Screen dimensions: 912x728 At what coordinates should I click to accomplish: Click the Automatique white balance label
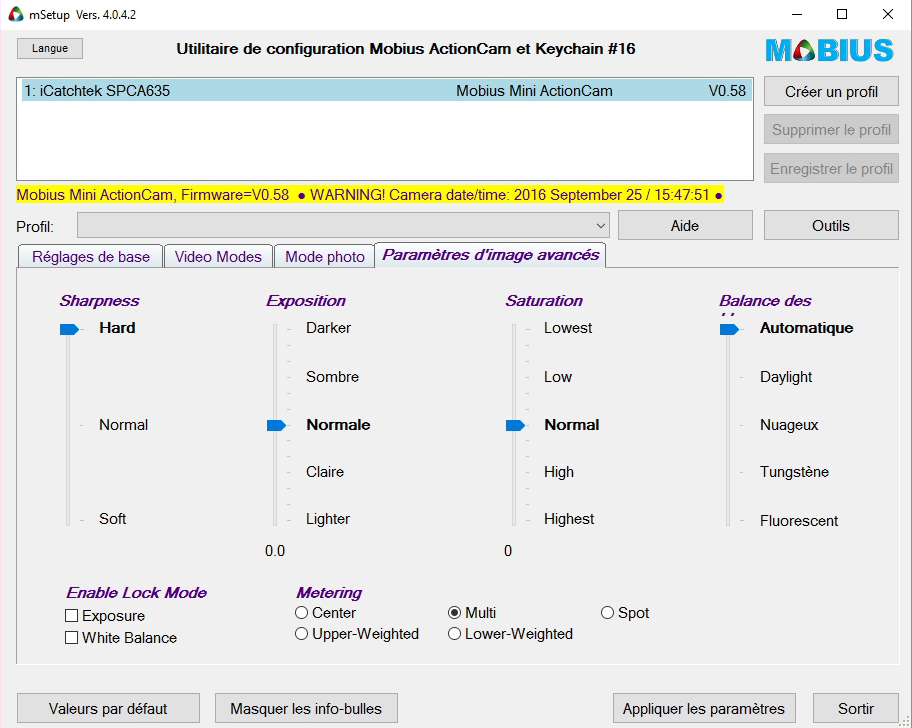(x=807, y=328)
